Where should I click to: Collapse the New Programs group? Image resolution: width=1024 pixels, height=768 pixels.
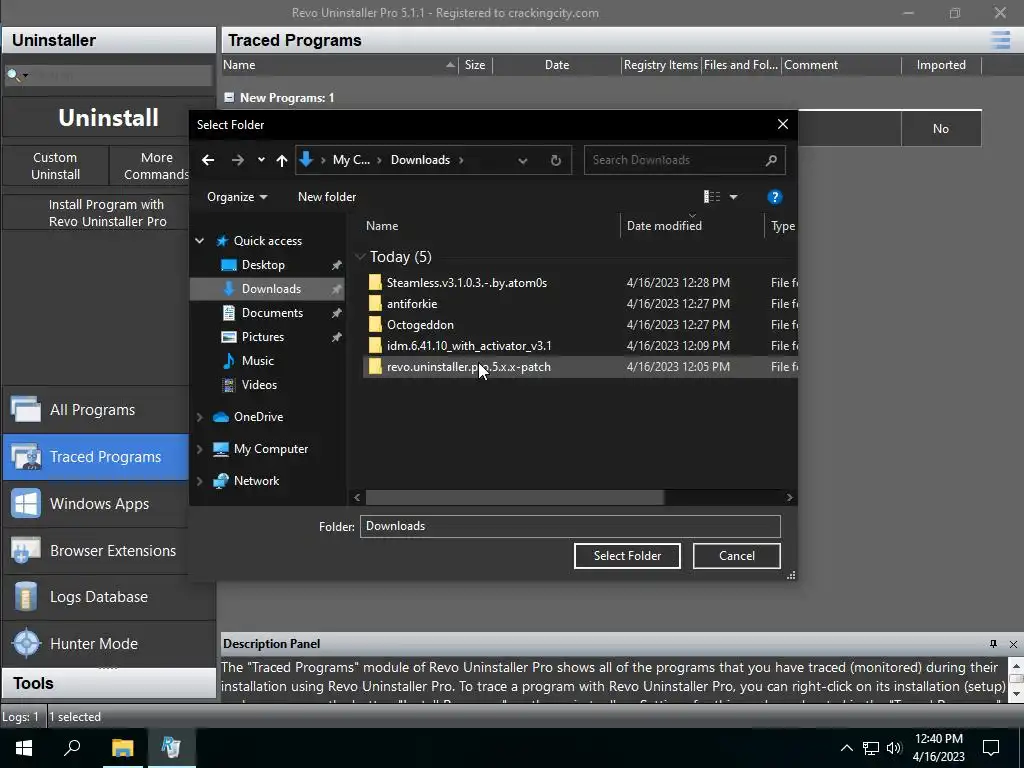click(229, 97)
